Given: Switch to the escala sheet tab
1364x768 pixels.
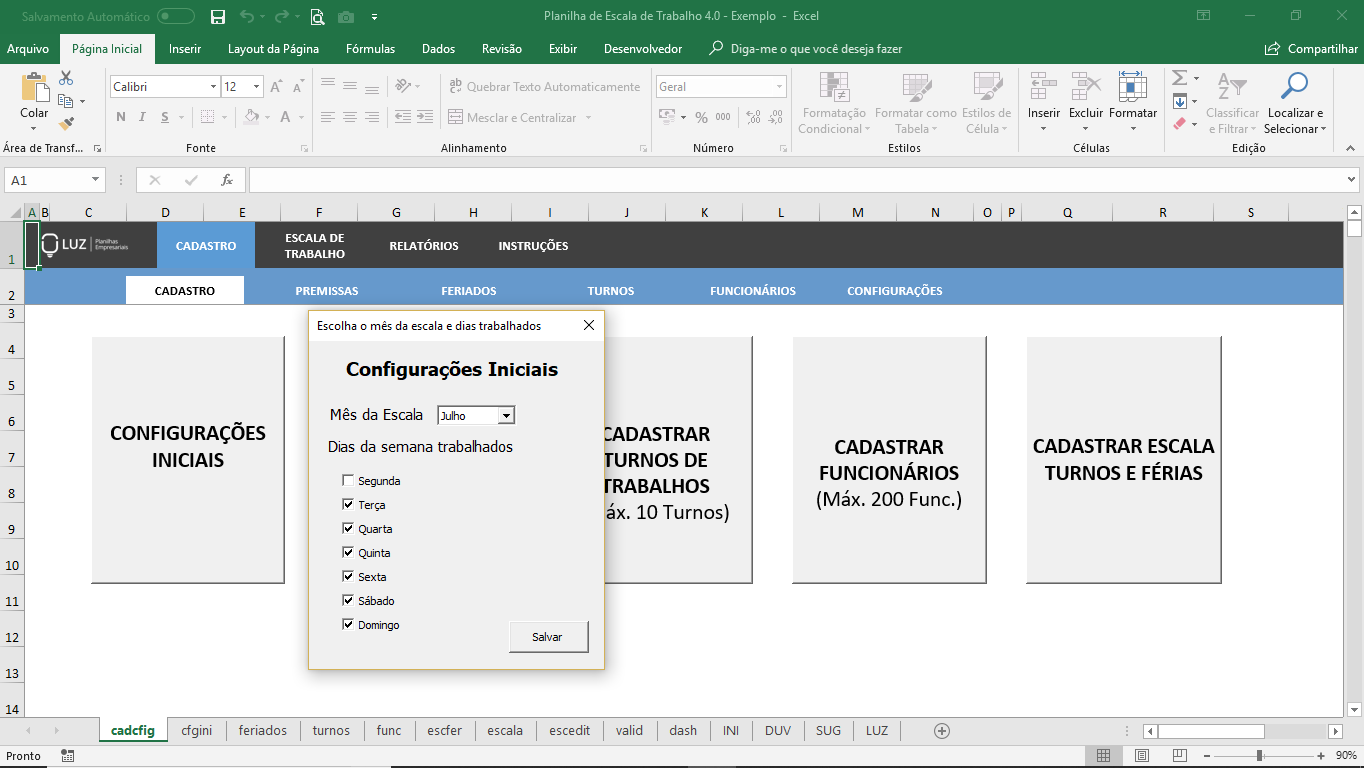Looking at the screenshot, I should 505,731.
